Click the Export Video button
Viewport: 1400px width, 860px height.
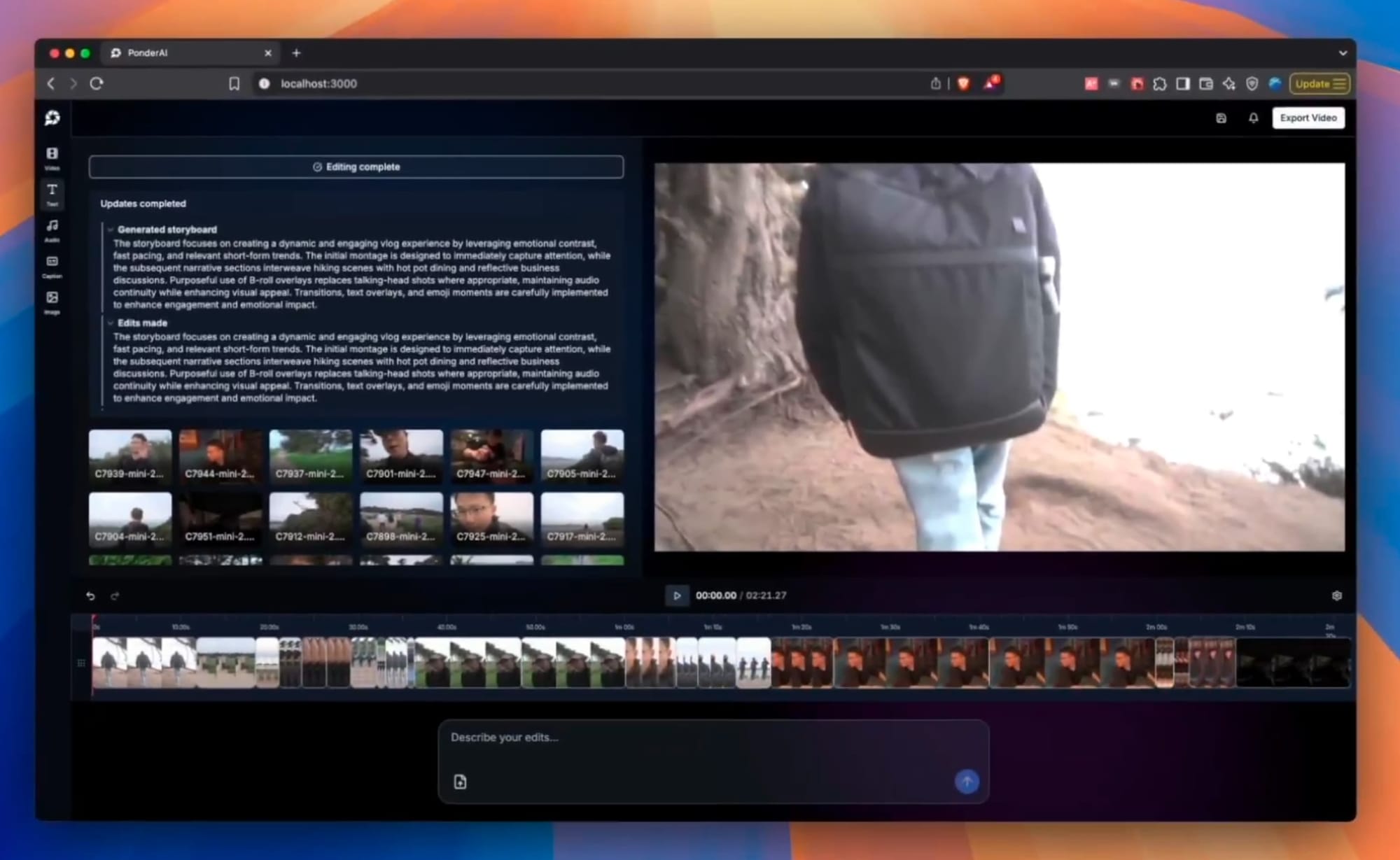point(1308,118)
